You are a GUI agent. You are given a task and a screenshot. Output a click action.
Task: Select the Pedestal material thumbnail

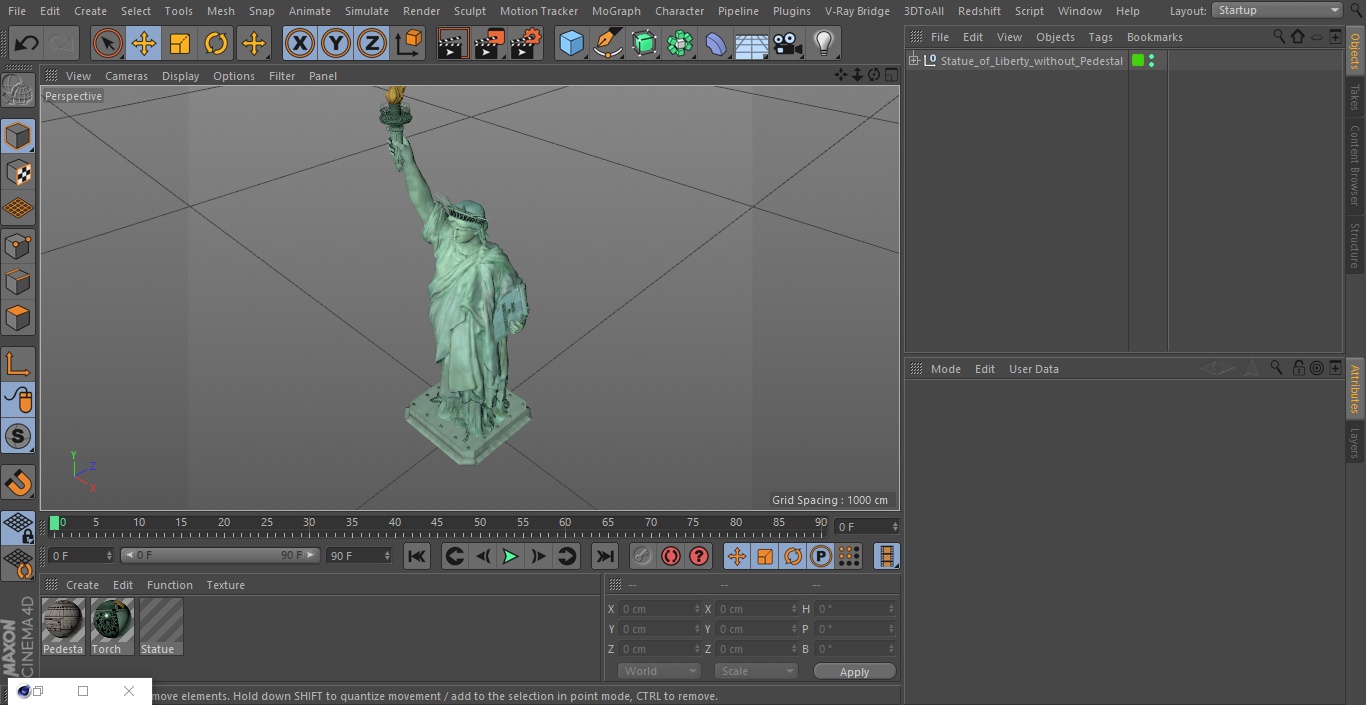point(63,627)
